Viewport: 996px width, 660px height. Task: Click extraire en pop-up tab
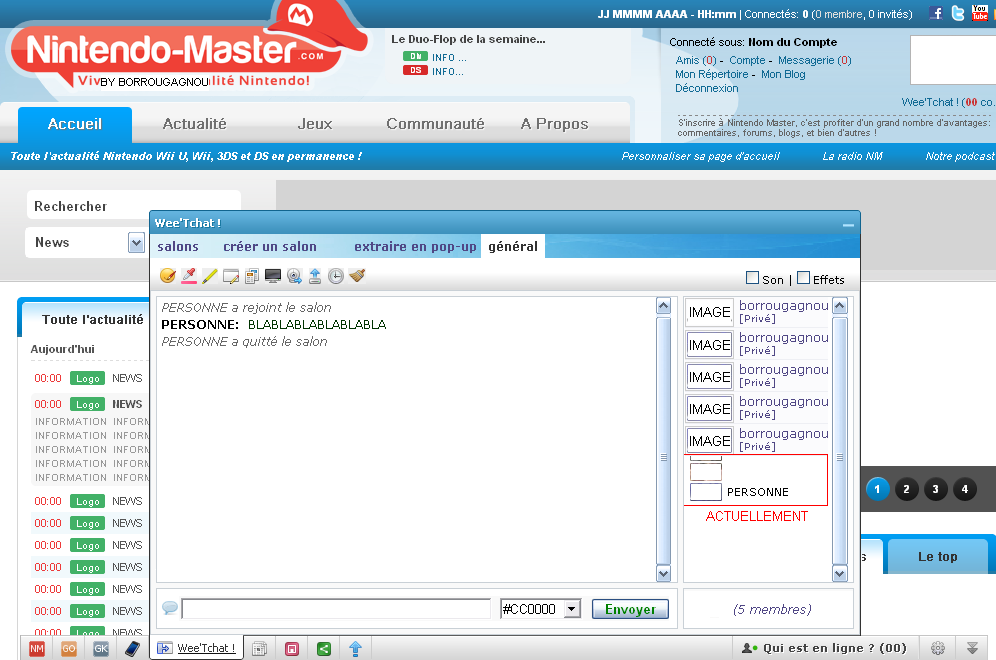coord(415,246)
